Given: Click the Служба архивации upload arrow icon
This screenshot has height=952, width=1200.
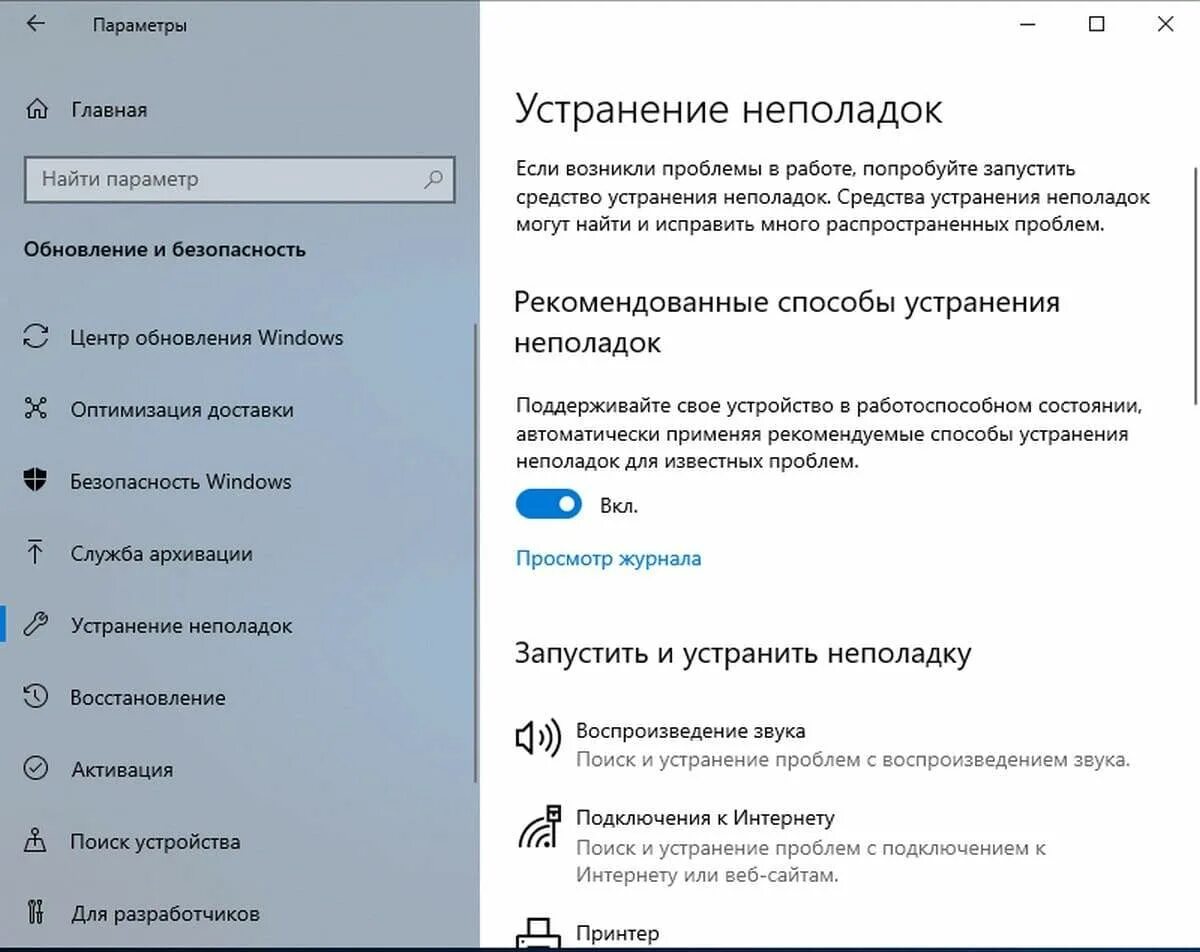Looking at the screenshot, I should click(x=36, y=553).
